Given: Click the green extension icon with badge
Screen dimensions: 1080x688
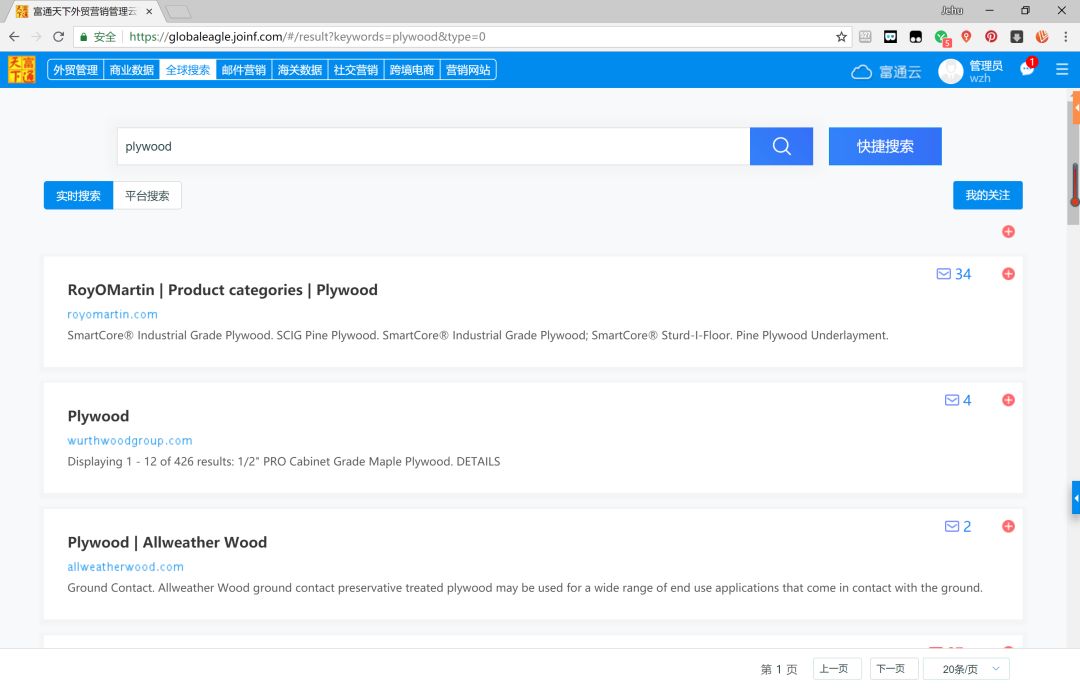Looking at the screenshot, I should [x=942, y=38].
